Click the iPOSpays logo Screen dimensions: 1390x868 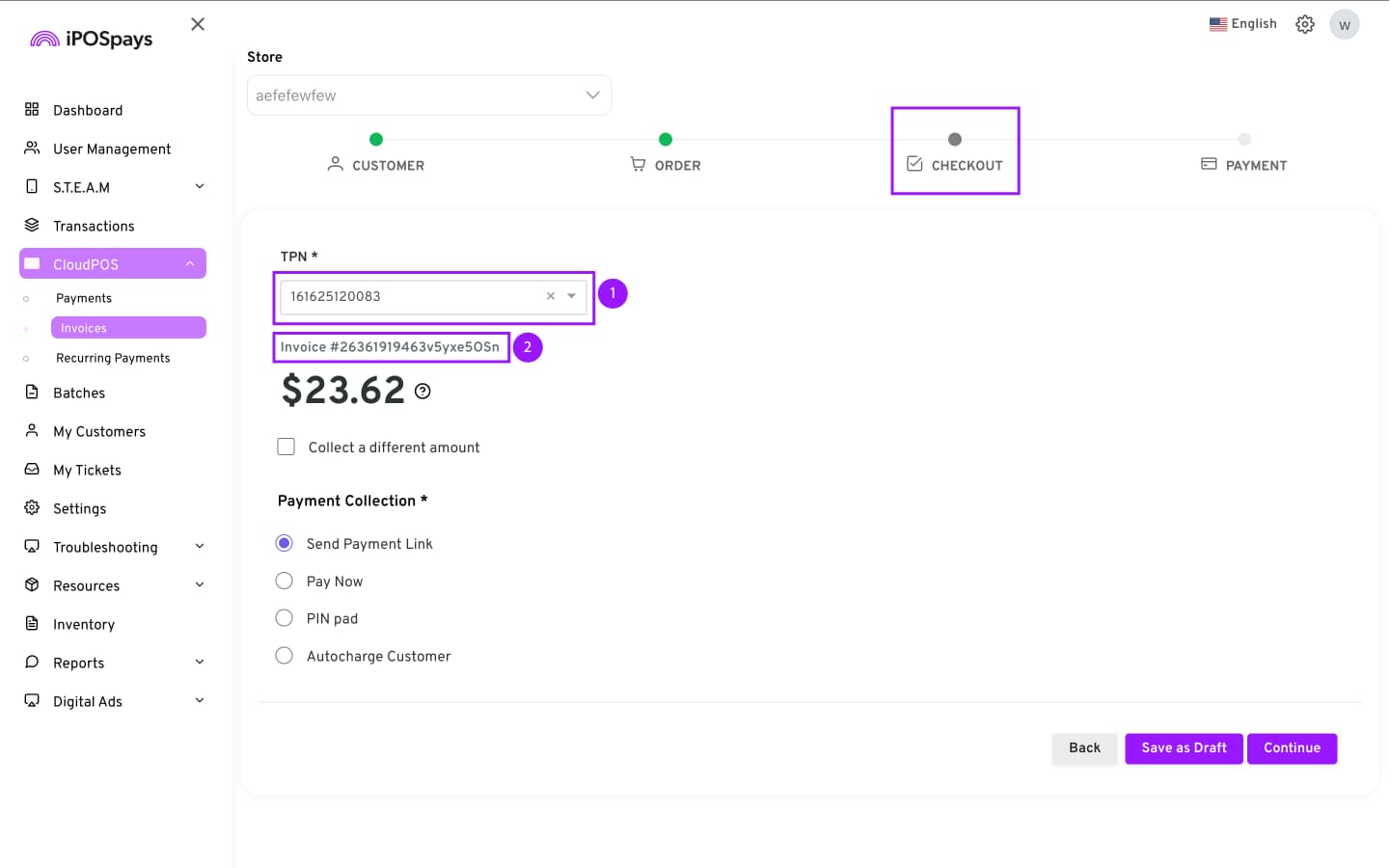point(92,39)
